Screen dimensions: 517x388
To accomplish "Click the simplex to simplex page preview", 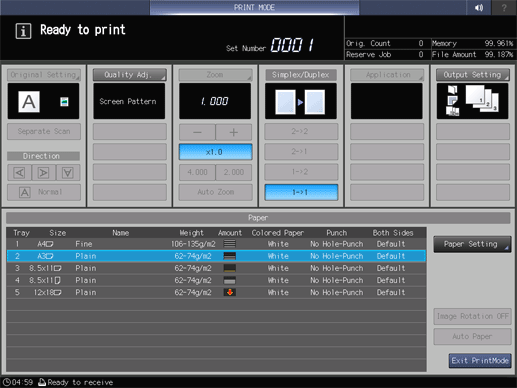I will point(300,101).
